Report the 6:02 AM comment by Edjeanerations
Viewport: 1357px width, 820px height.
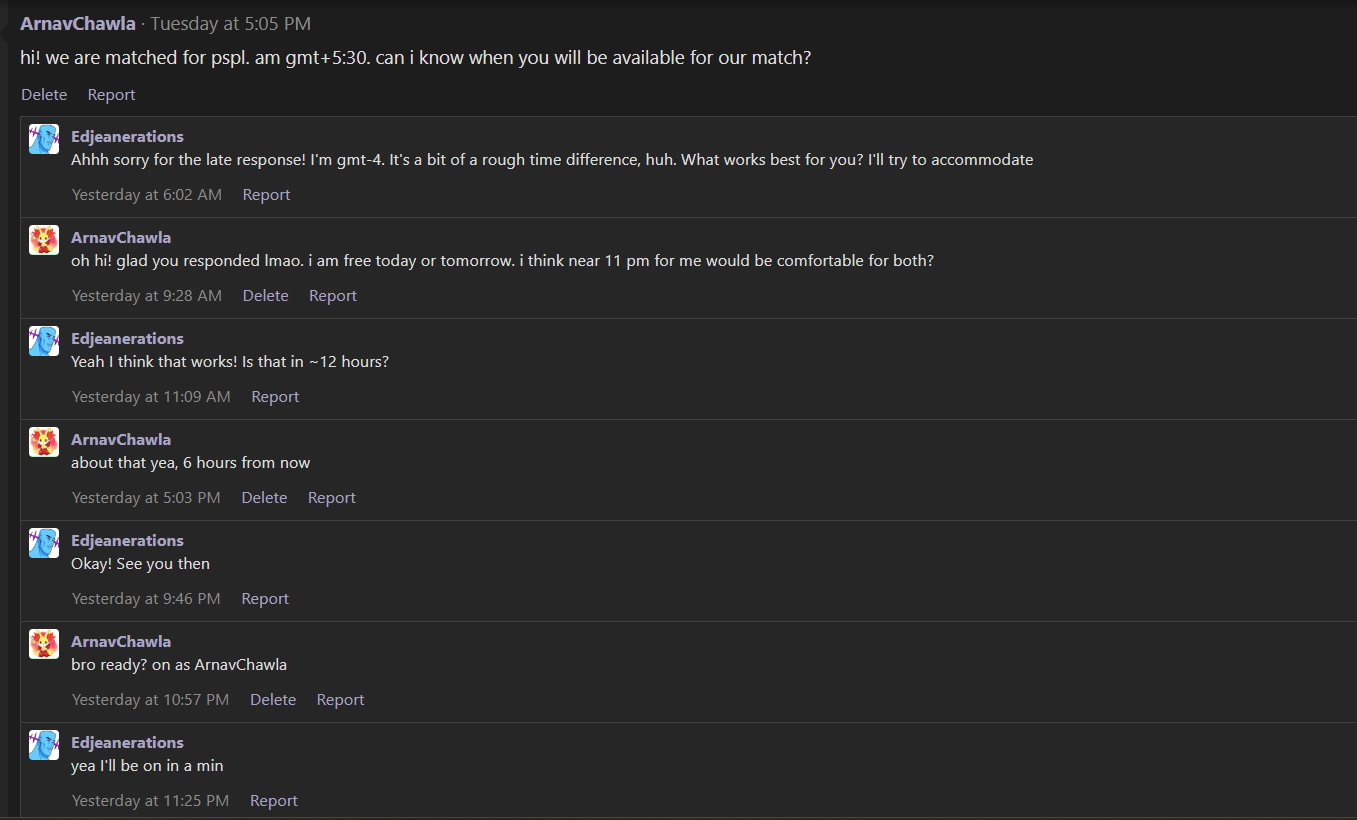tap(266, 195)
